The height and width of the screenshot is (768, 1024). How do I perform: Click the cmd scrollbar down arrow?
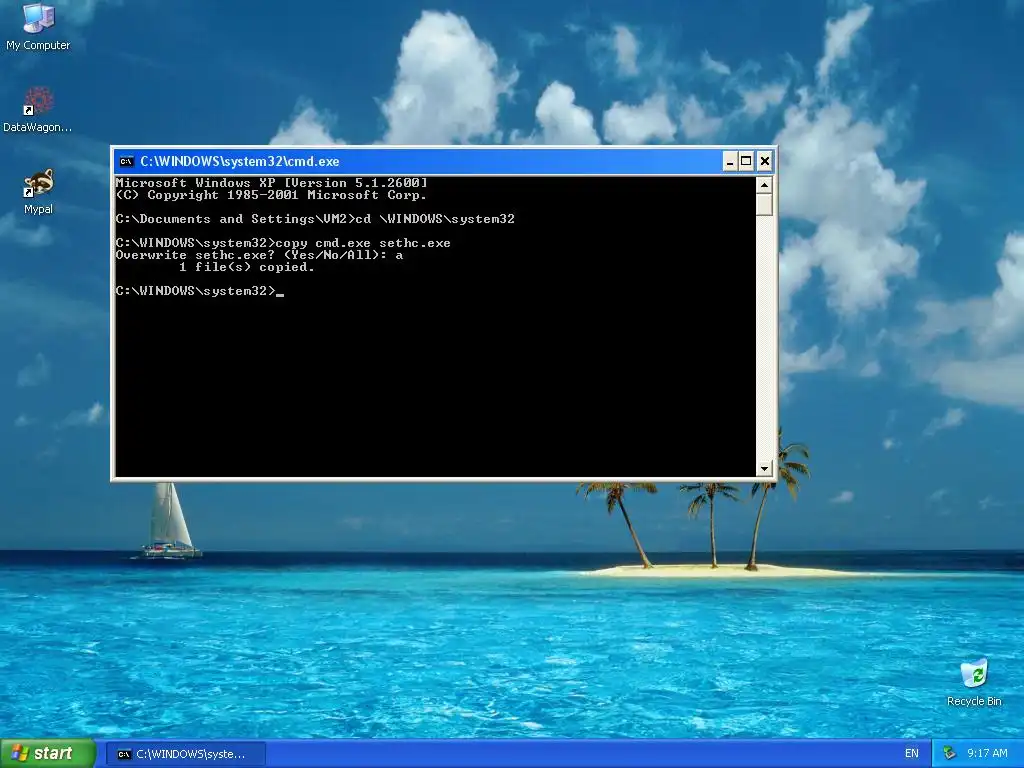click(x=764, y=468)
